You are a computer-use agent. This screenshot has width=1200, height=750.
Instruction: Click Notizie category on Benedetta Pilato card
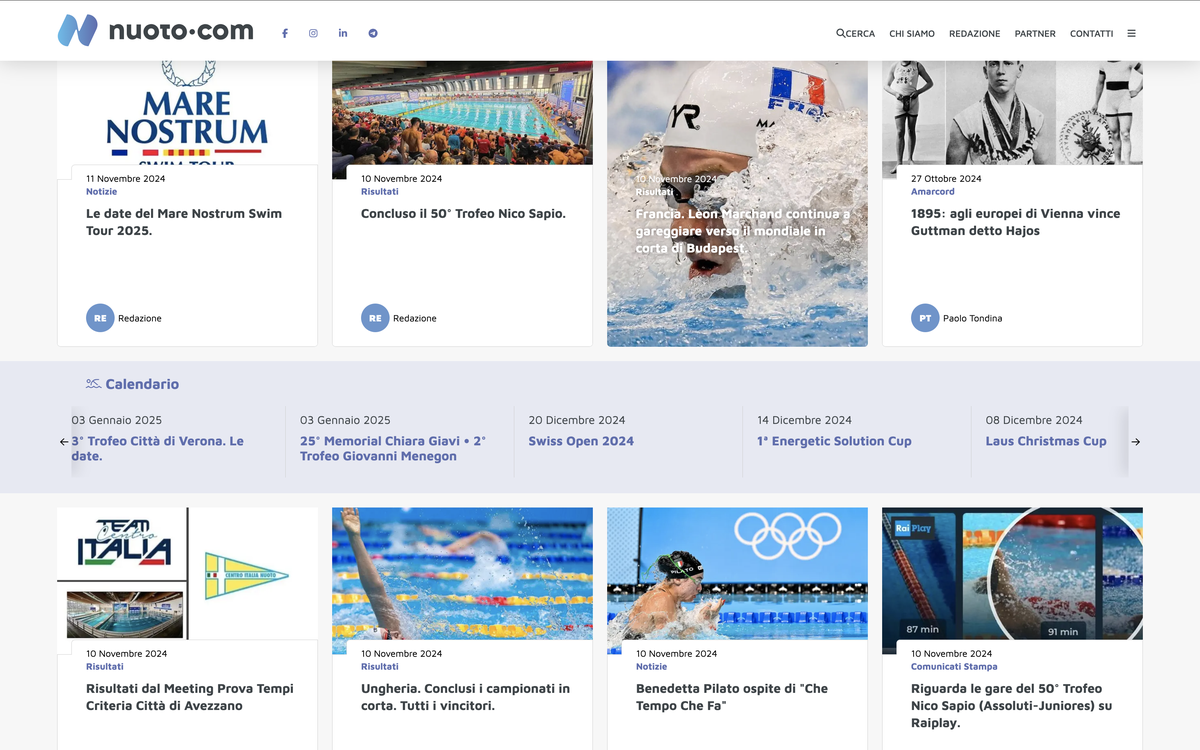pyautogui.click(x=651, y=667)
